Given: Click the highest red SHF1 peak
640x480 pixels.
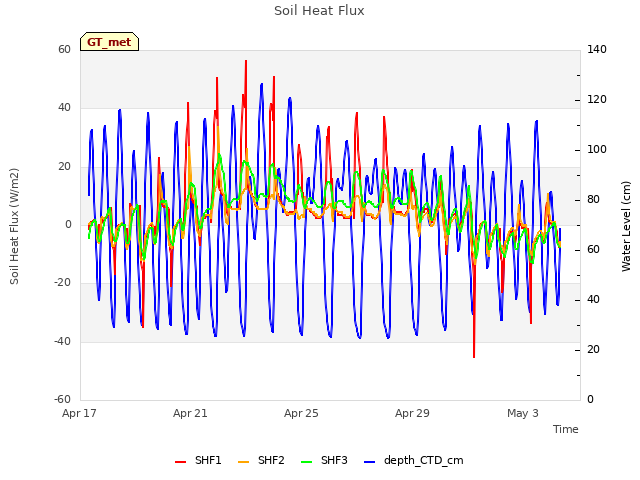Looking at the screenshot, I should point(246,61).
